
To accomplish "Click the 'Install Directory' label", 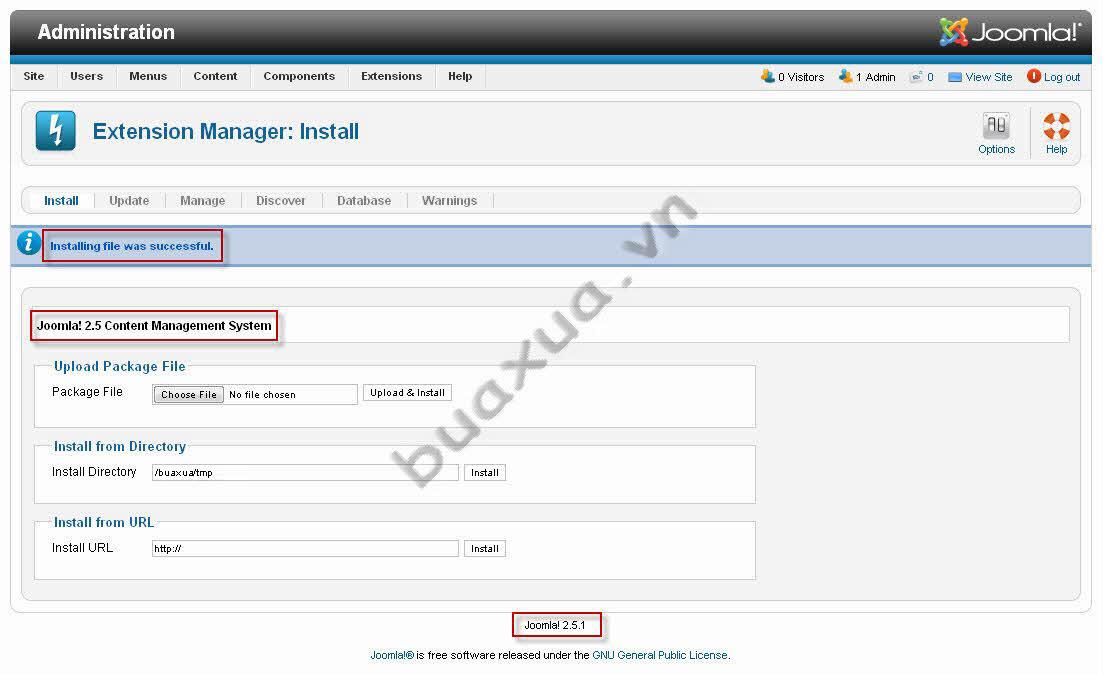I will coord(94,472).
